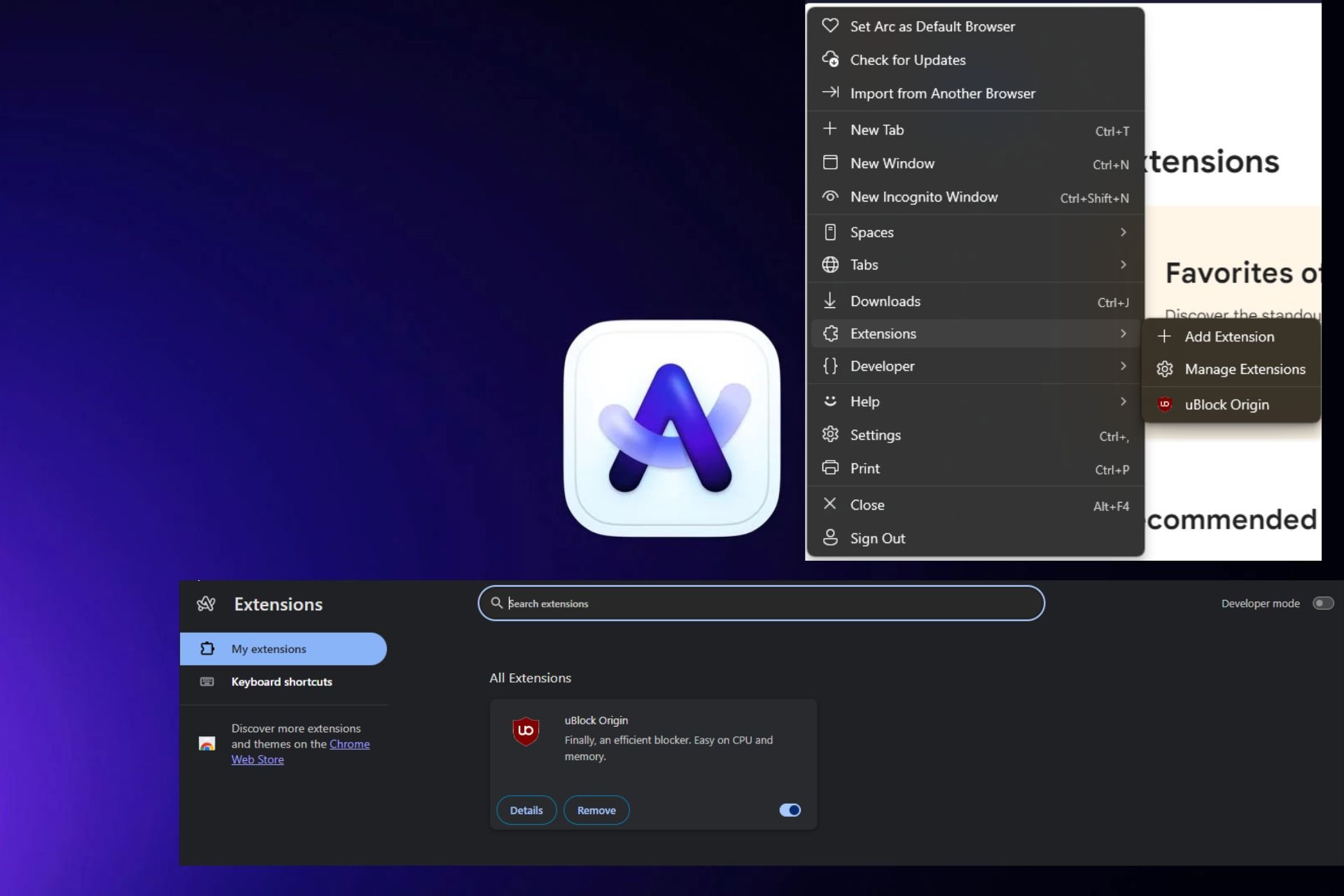Screen dimensions: 1344x896
Task: Click the Arc logo in Extensions page header
Action: click(206, 603)
